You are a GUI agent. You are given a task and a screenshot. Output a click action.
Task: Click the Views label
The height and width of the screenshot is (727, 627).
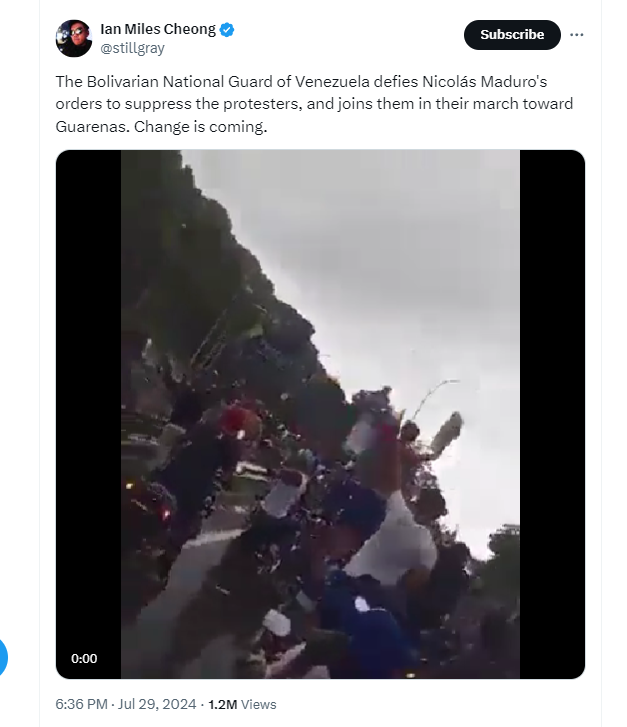point(259,705)
